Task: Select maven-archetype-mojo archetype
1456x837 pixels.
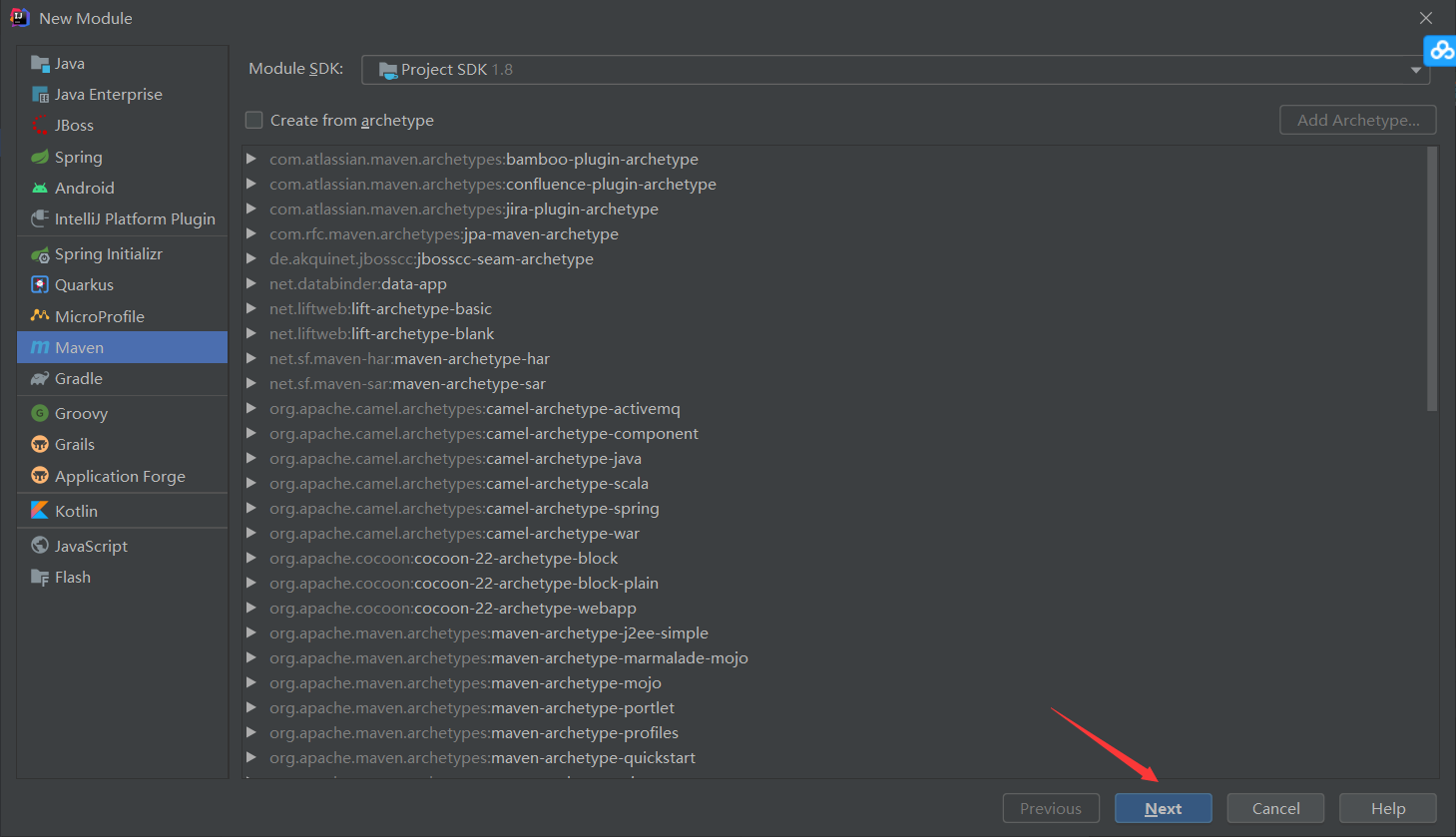Action: (x=465, y=682)
